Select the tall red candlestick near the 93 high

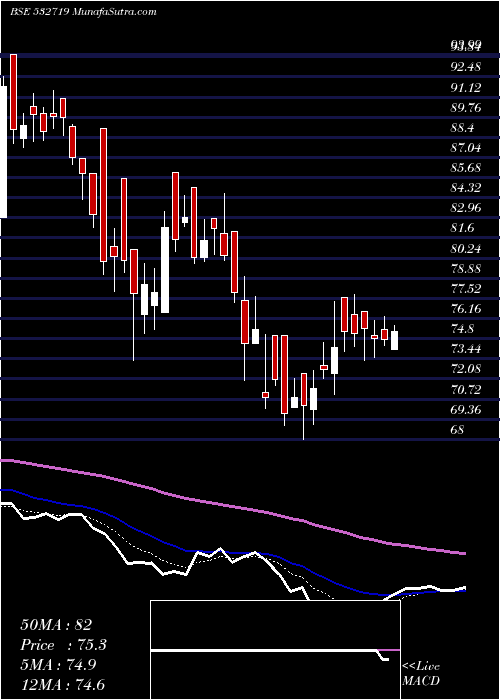(x=13, y=92)
